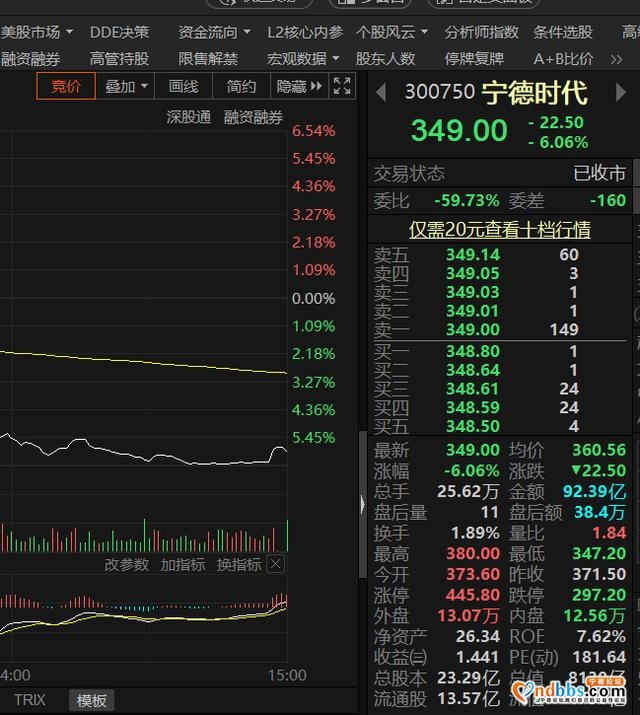Image resolution: width=640 pixels, height=715 pixels.
Task: Open DDE决策 menu
Action: click(119, 32)
